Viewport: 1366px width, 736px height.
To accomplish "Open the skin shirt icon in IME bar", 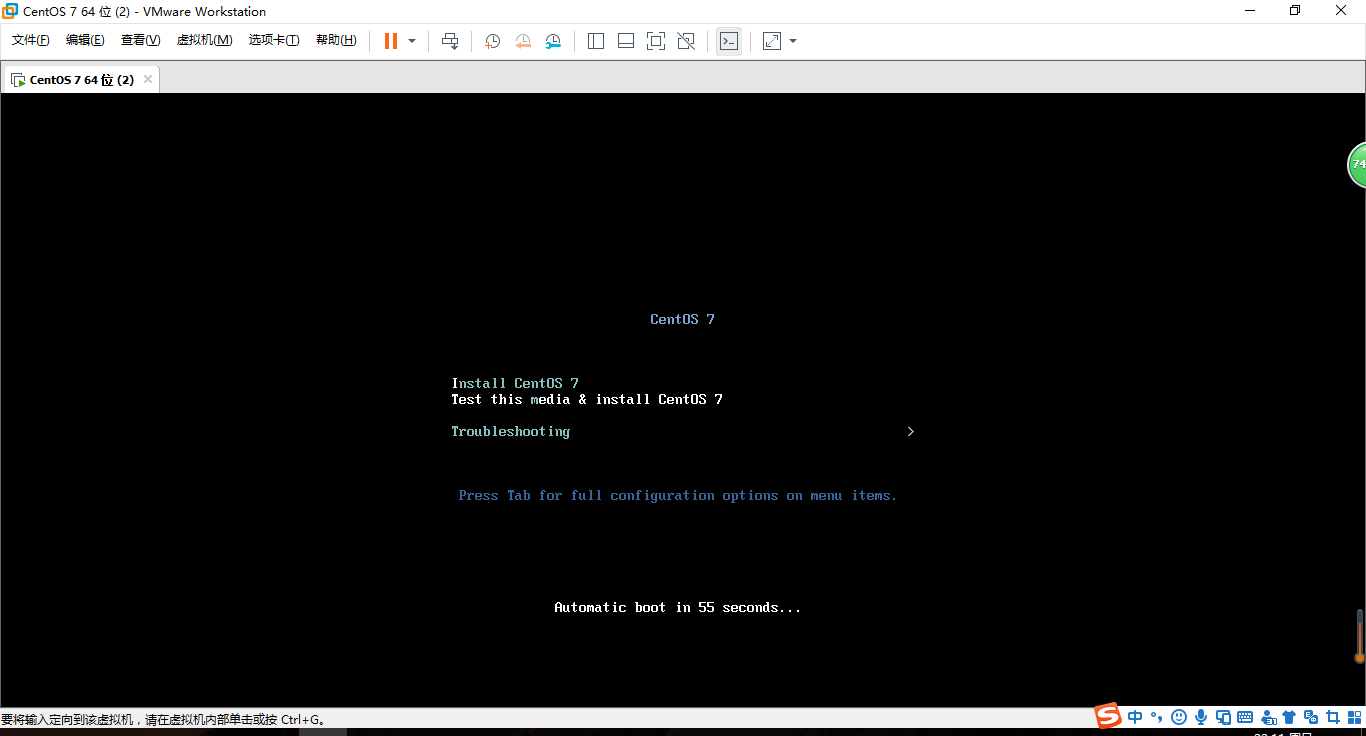I will pyautogui.click(x=1289, y=717).
